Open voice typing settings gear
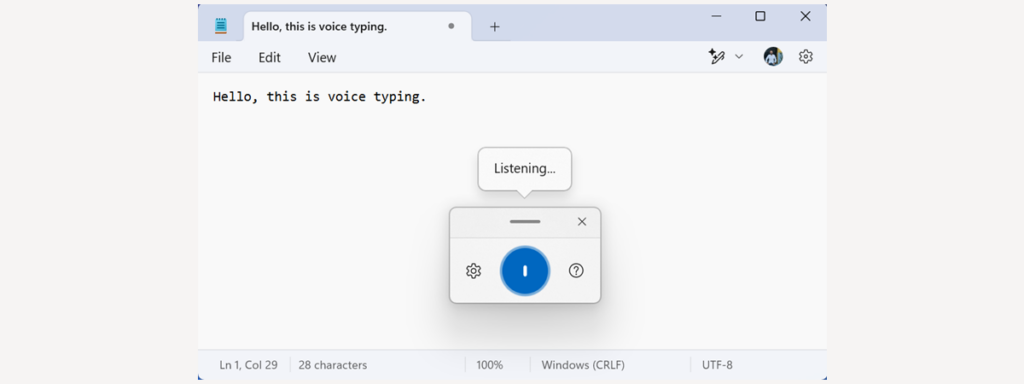Image resolution: width=1024 pixels, height=384 pixels. tap(473, 271)
